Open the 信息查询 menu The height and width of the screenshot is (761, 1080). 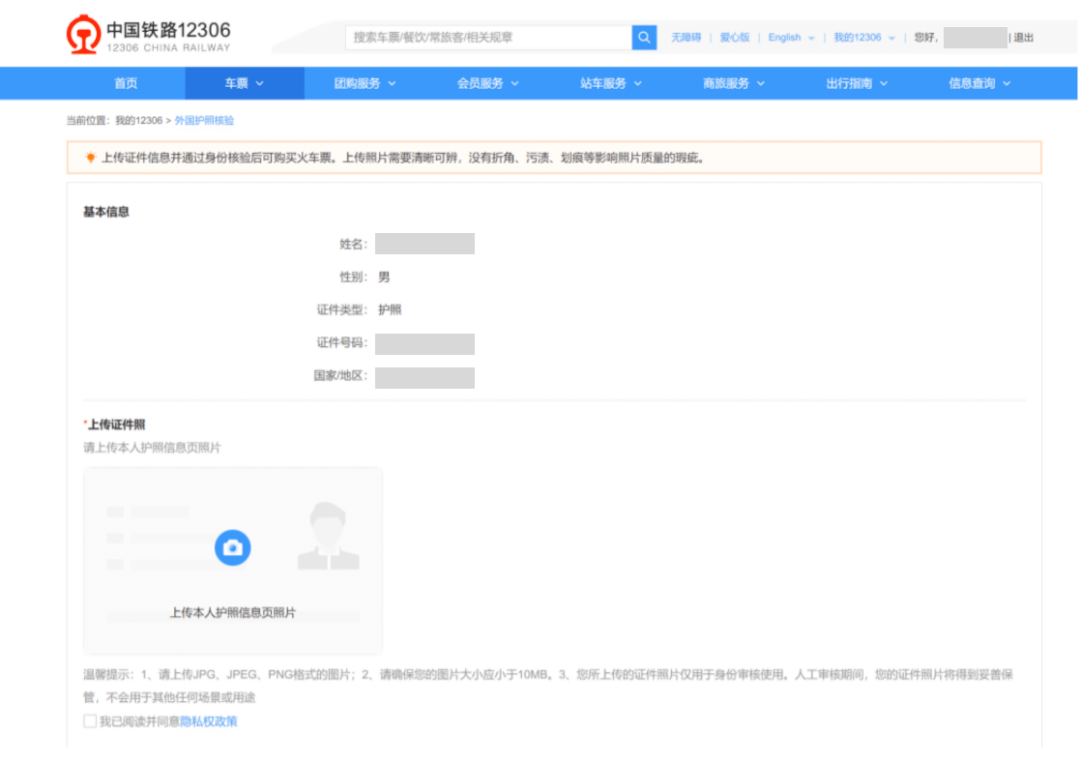[980, 84]
